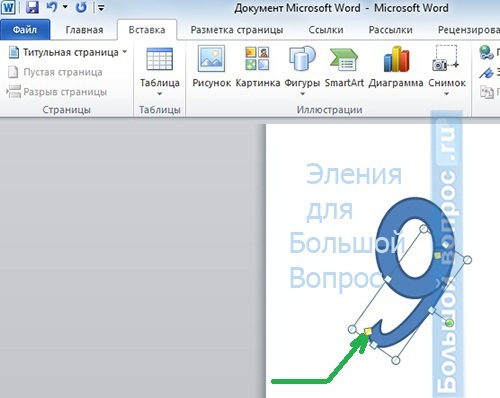This screenshot has height=398, width=500.
Task: Open the Разметка страницы tab
Action: pyautogui.click(x=237, y=30)
